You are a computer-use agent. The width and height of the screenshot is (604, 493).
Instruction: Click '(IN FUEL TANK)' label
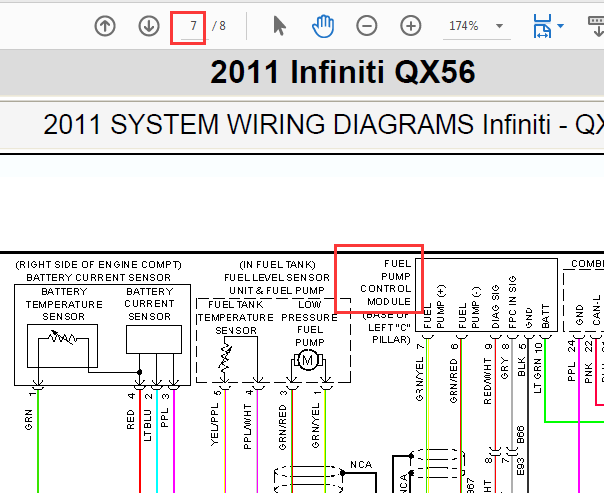coord(277,265)
